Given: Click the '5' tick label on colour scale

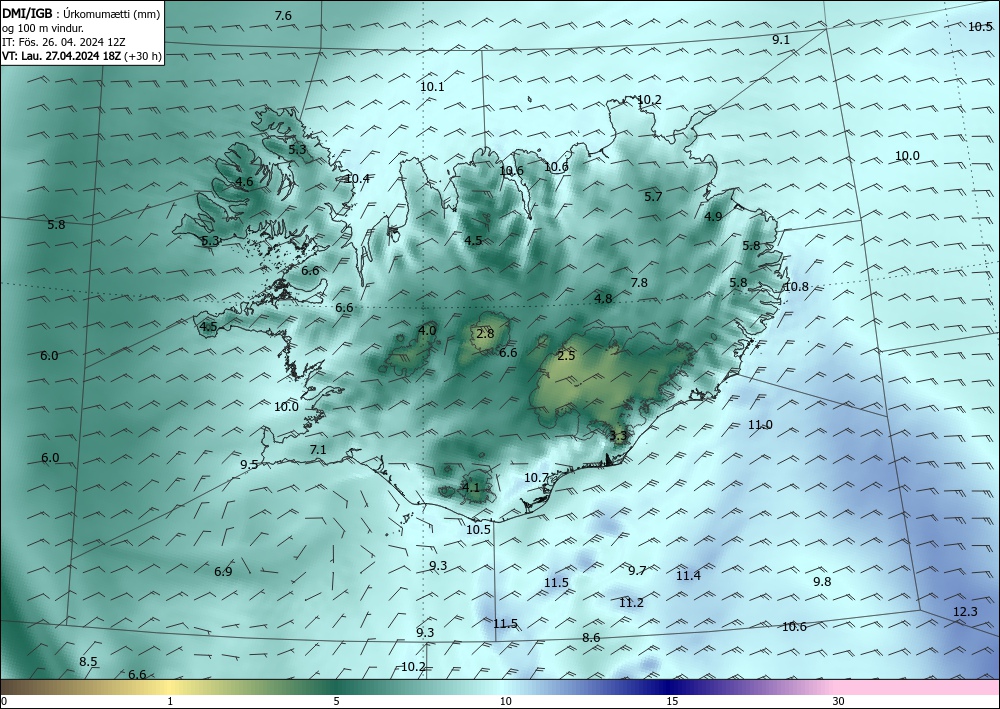Looking at the screenshot, I should click(x=336, y=702).
